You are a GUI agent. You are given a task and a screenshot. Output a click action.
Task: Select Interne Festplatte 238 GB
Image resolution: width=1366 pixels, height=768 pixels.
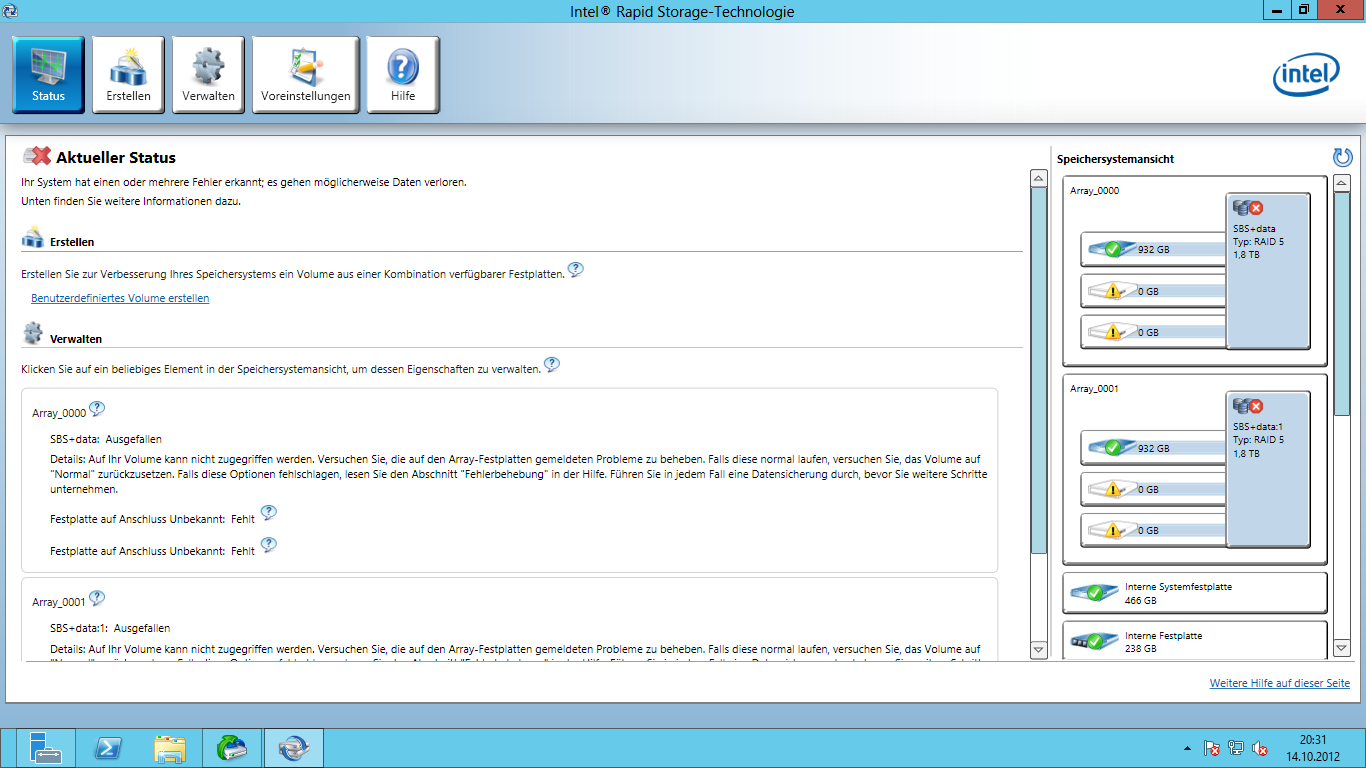tap(1194, 640)
